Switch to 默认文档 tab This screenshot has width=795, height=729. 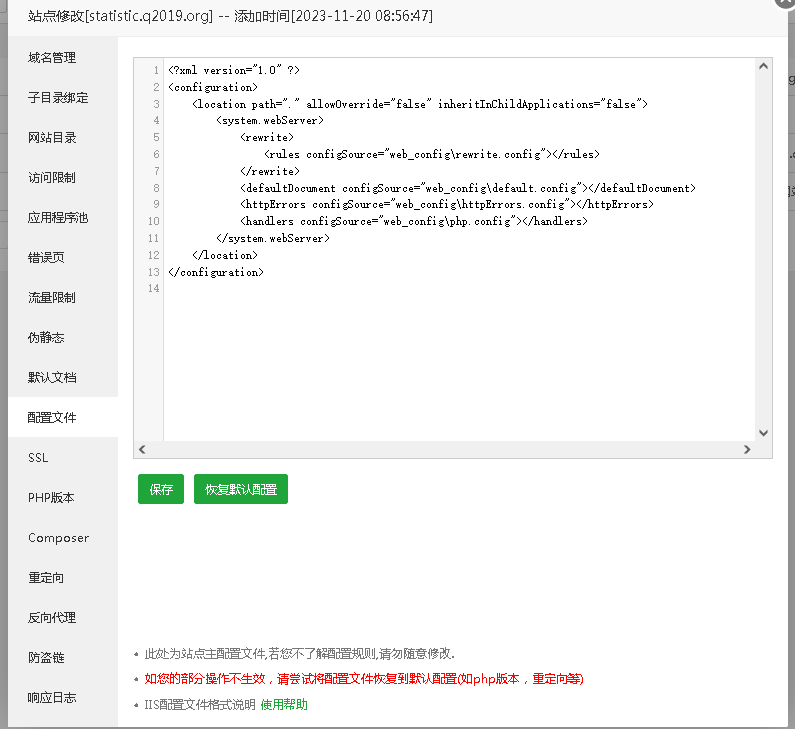[x=52, y=378]
